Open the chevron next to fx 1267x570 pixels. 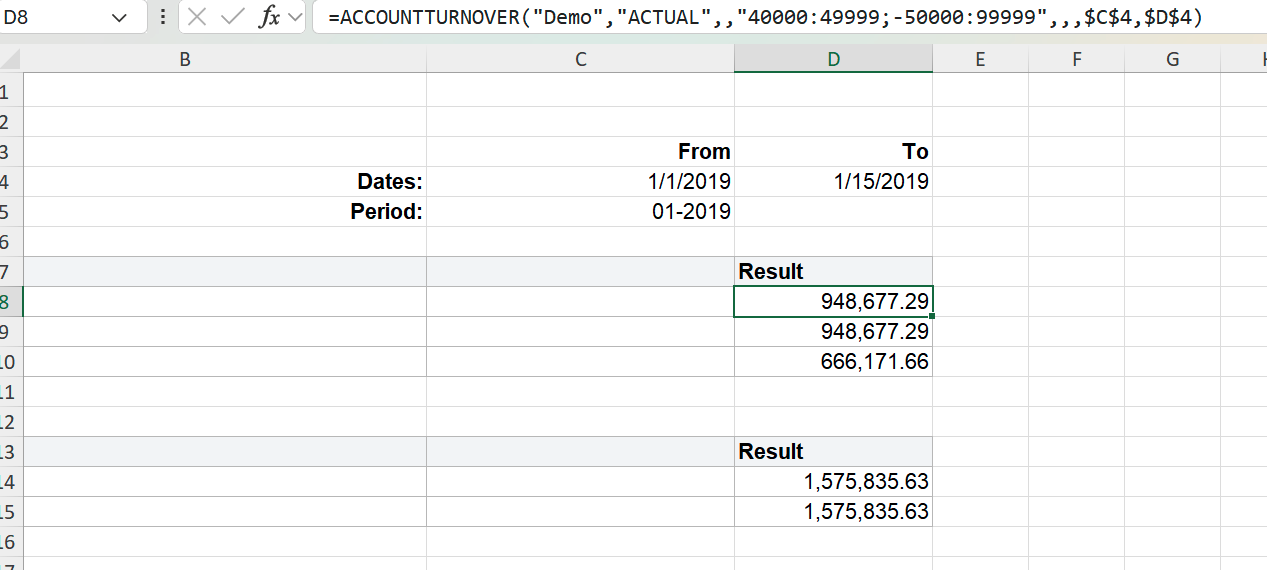[x=294, y=17]
